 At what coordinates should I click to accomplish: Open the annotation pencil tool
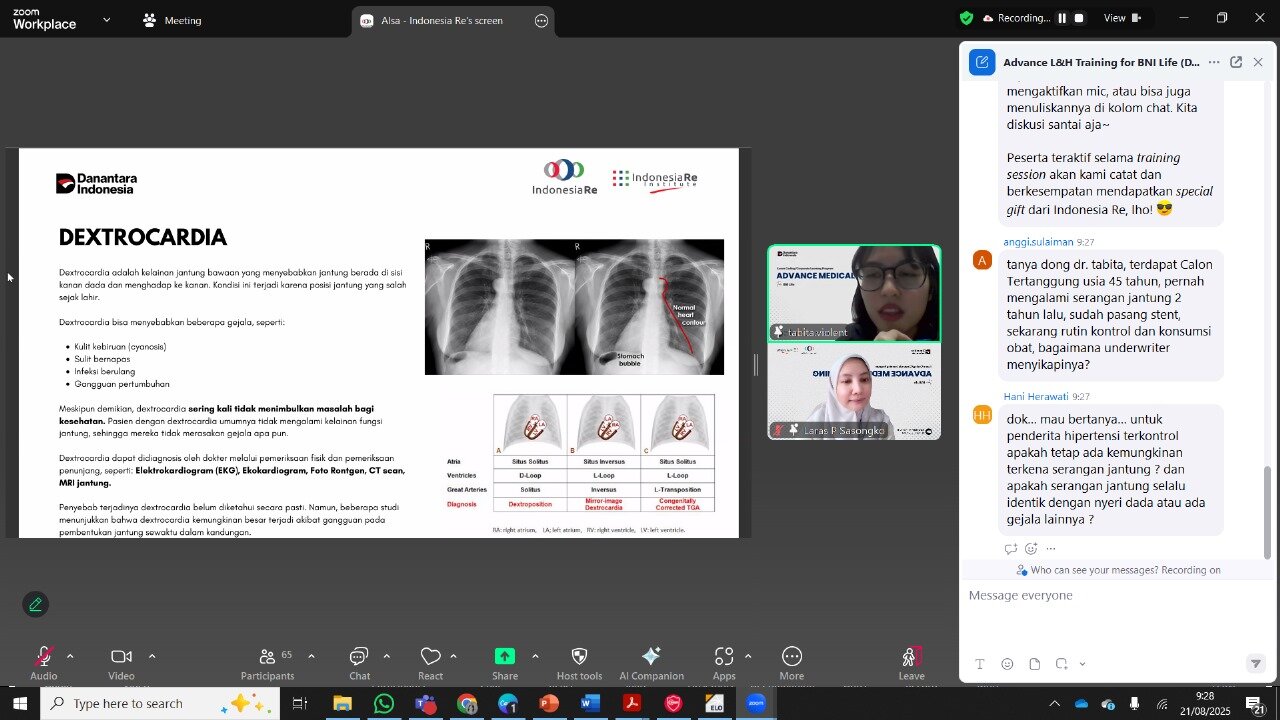[x=36, y=604]
